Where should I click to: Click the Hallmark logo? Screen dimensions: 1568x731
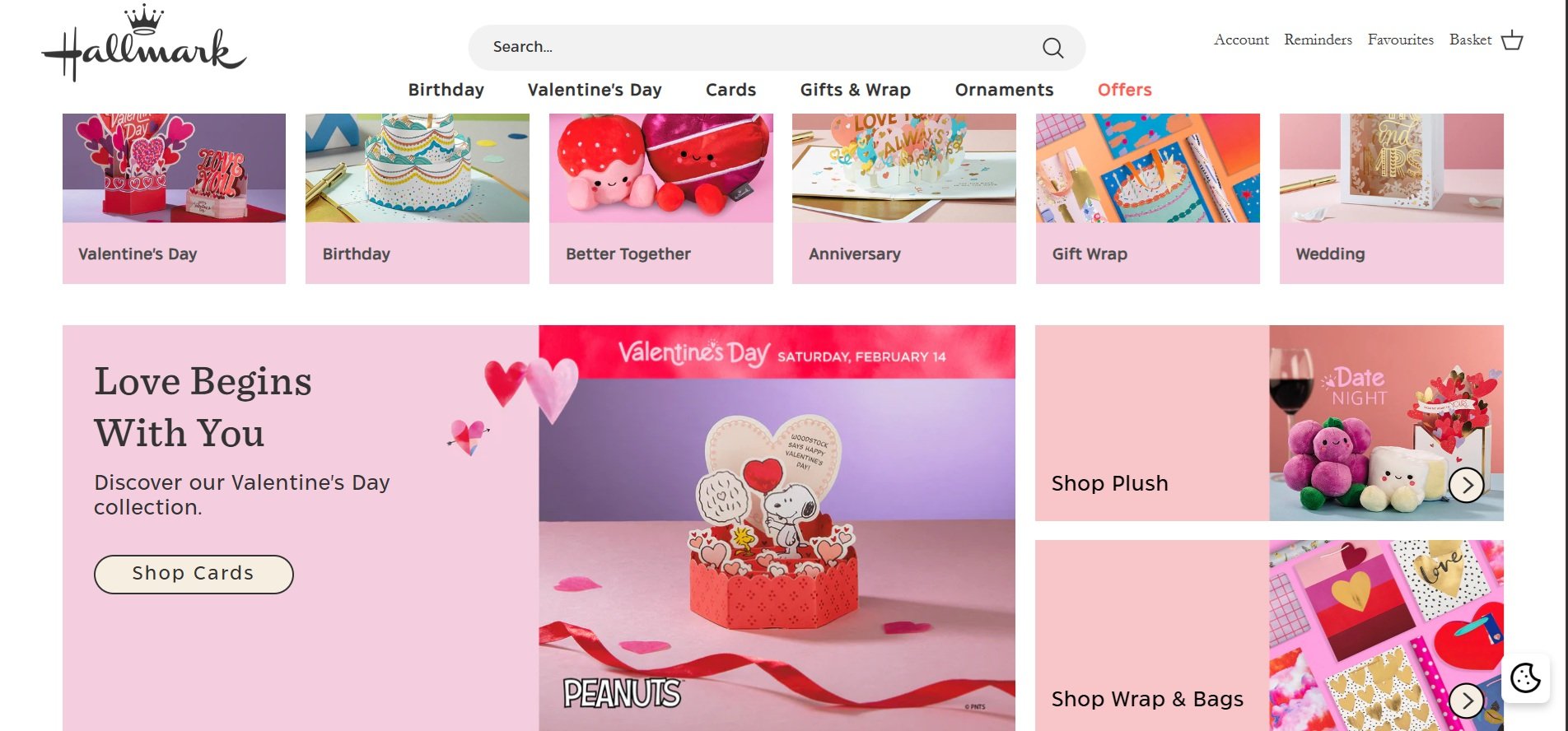click(144, 44)
